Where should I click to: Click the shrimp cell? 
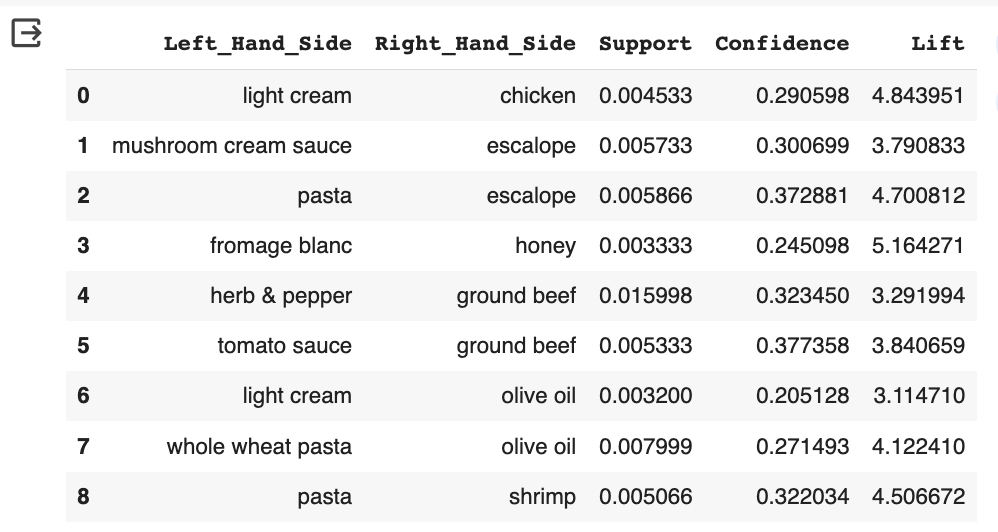(x=542, y=496)
